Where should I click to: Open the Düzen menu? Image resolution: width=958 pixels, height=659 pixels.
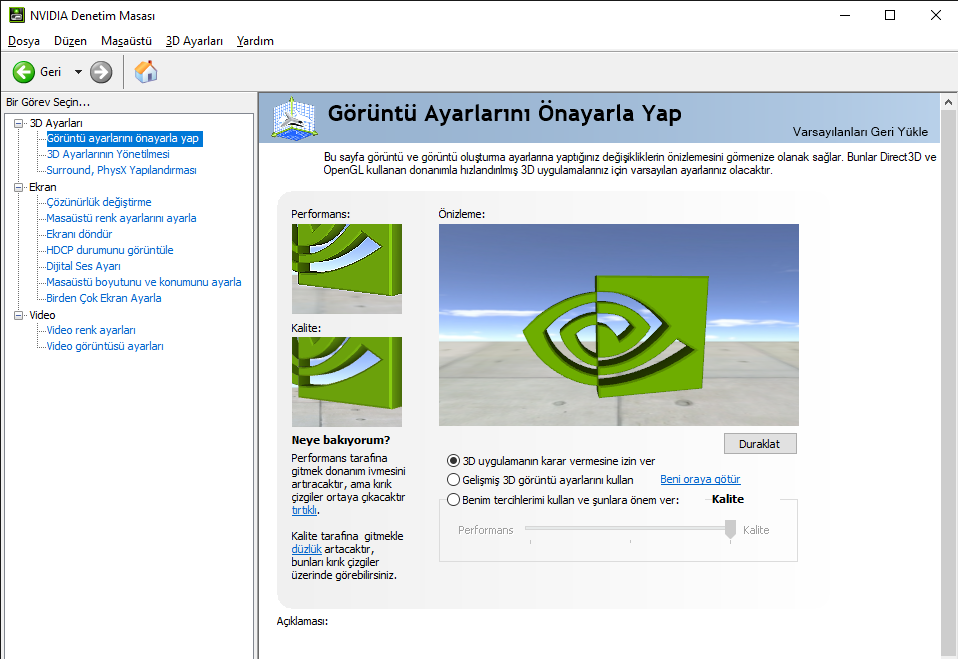pos(70,41)
